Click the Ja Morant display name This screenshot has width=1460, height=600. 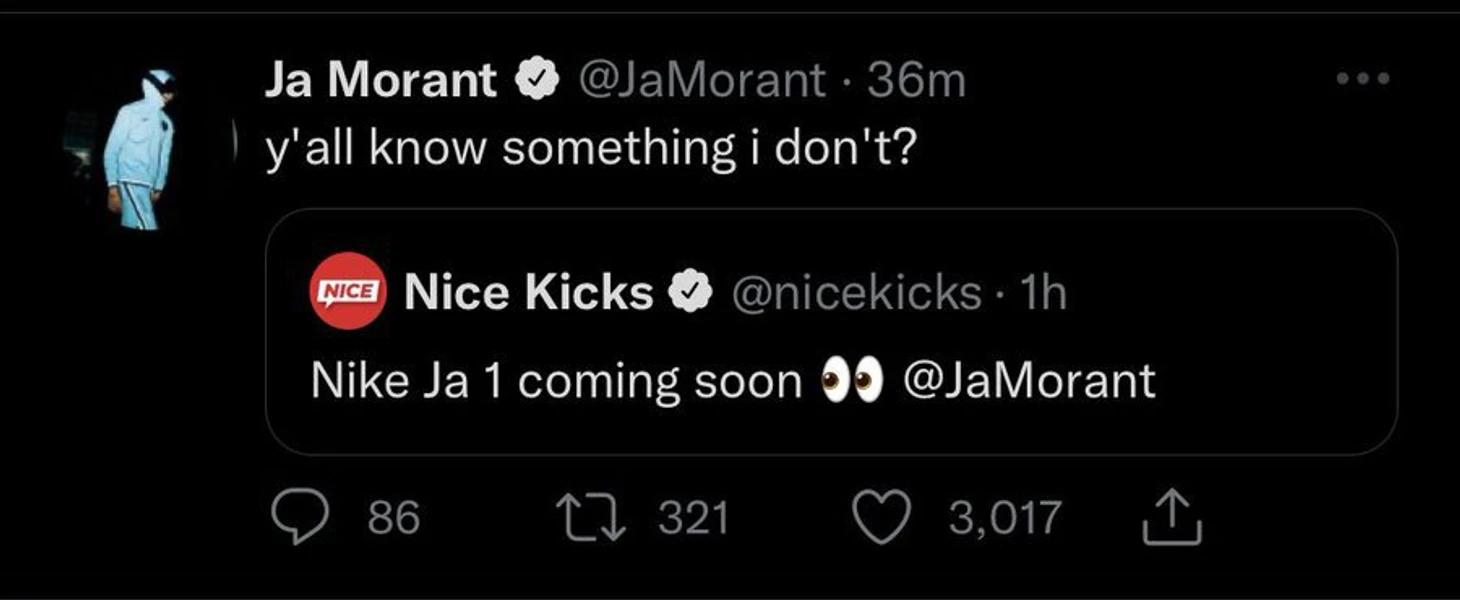[380, 81]
